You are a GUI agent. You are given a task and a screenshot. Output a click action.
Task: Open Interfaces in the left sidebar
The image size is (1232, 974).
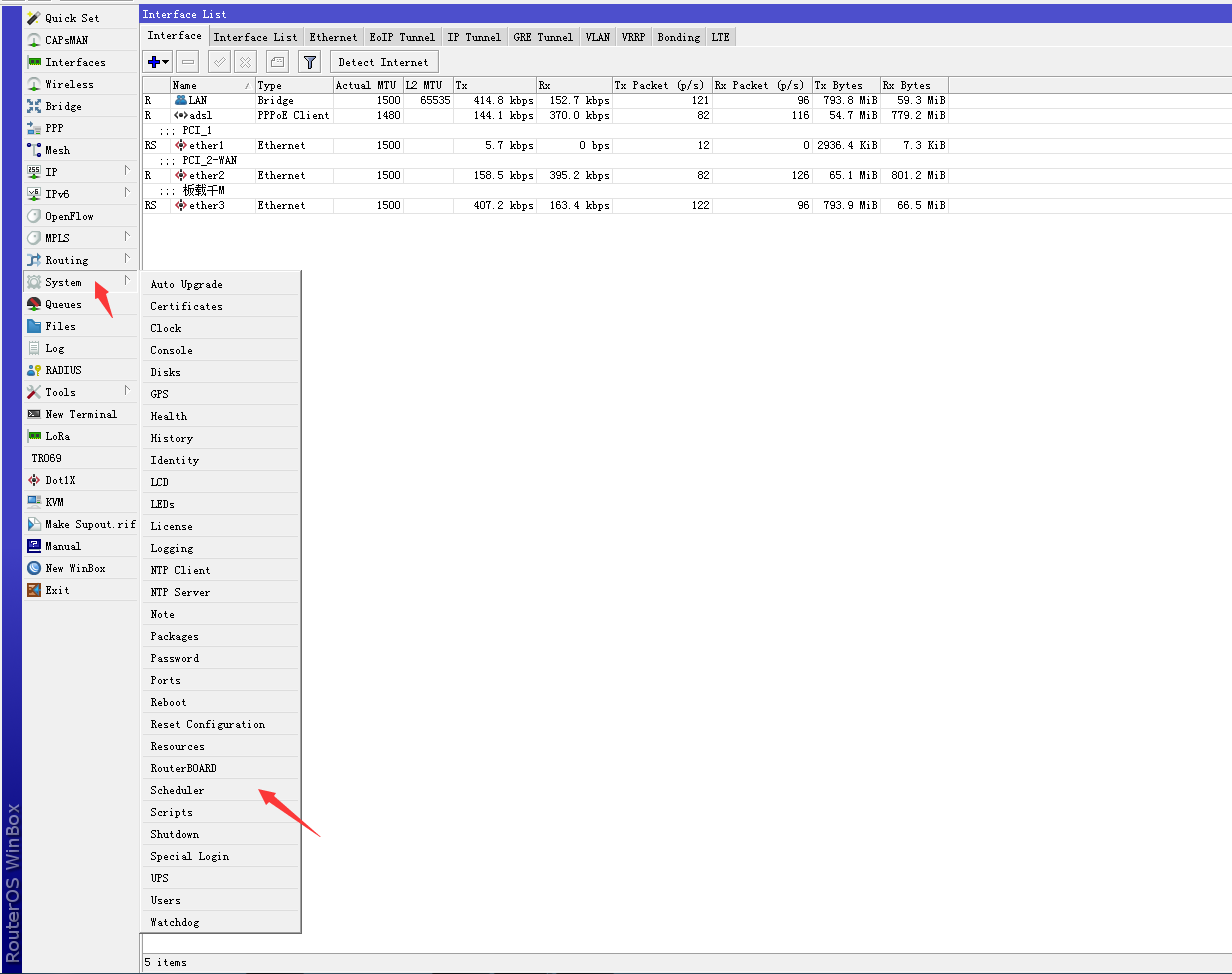tap(80, 62)
